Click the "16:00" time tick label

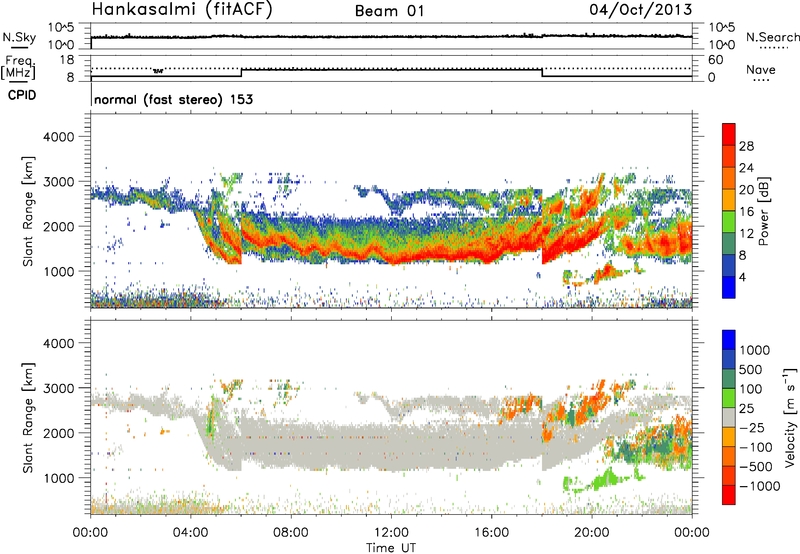[x=491, y=533]
